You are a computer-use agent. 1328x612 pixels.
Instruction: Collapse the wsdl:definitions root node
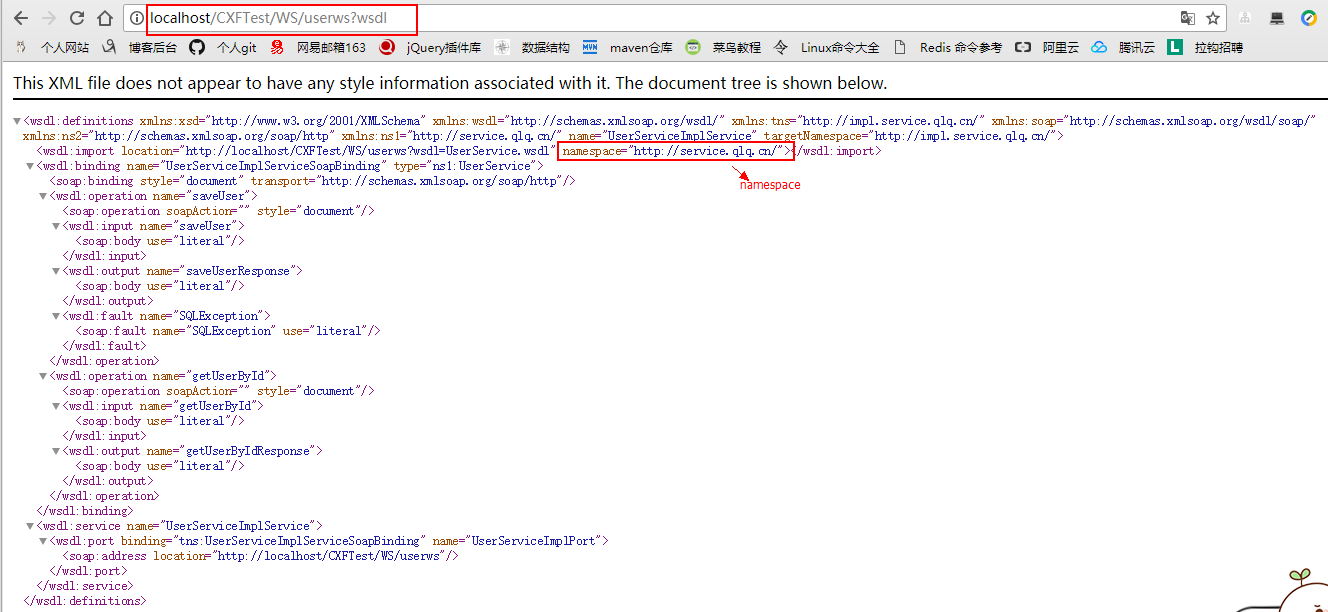point(18,121)
